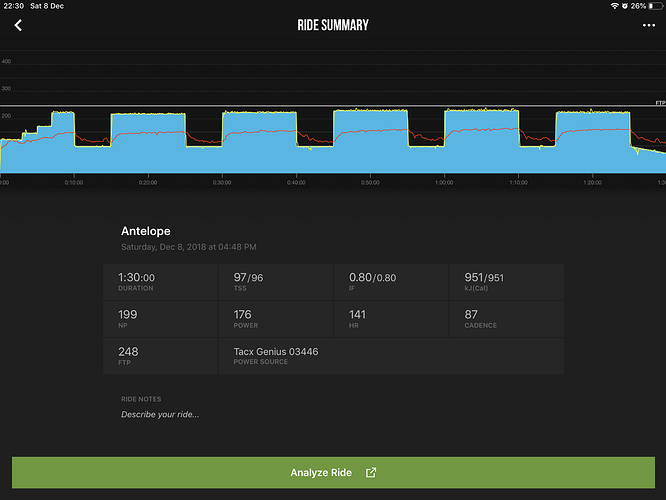666x500 pixels.
Task: Tap the Wi-Fi status icon
Action: 614,6
